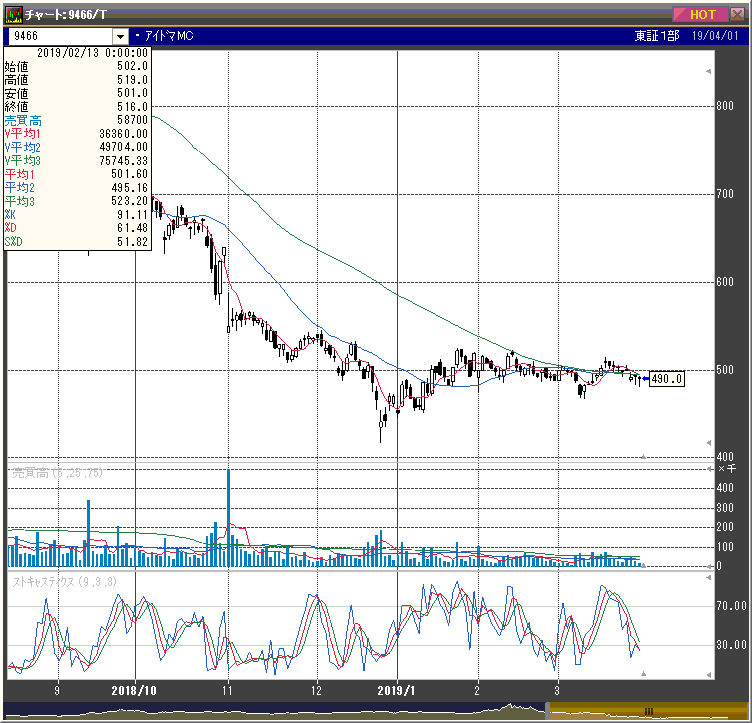Click the 東証1部 market label
Image resolution: width=752 pixels, height=723 pixels.
[x=655, y=36]
